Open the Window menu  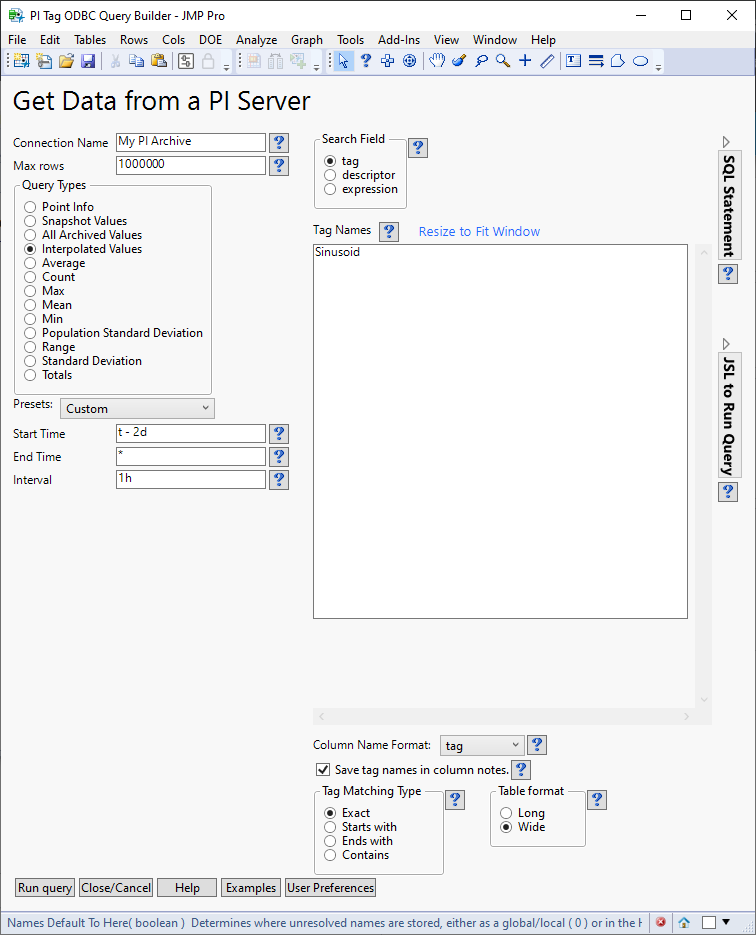coord(495,39)
